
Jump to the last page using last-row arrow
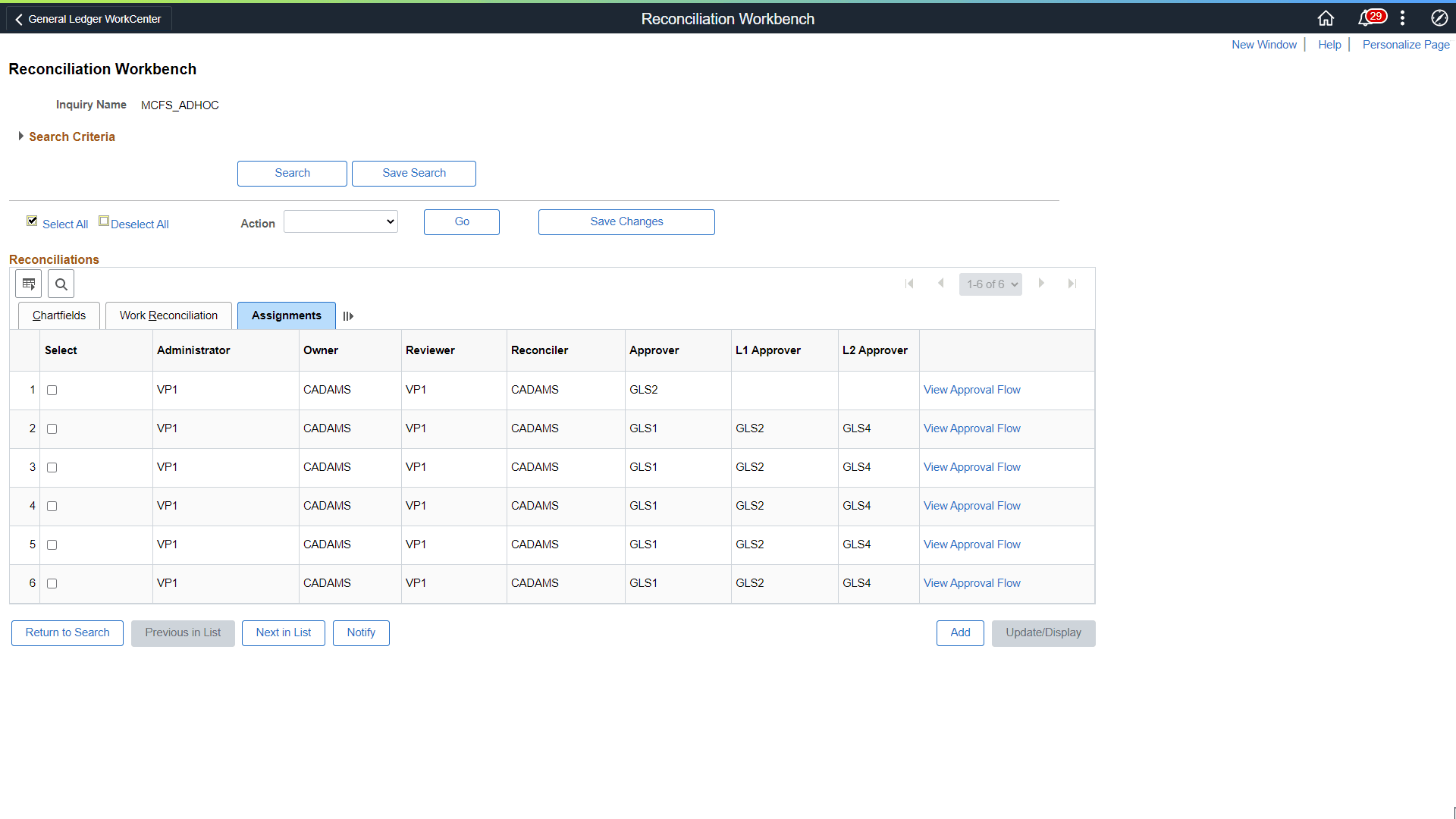[x=1072, y=283]
